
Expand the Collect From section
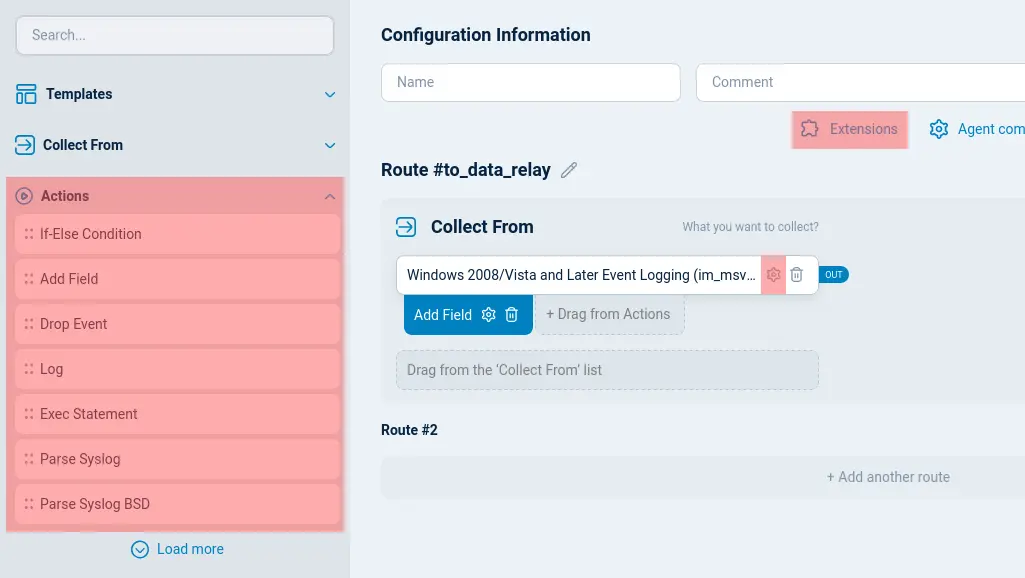coord(330,145)
